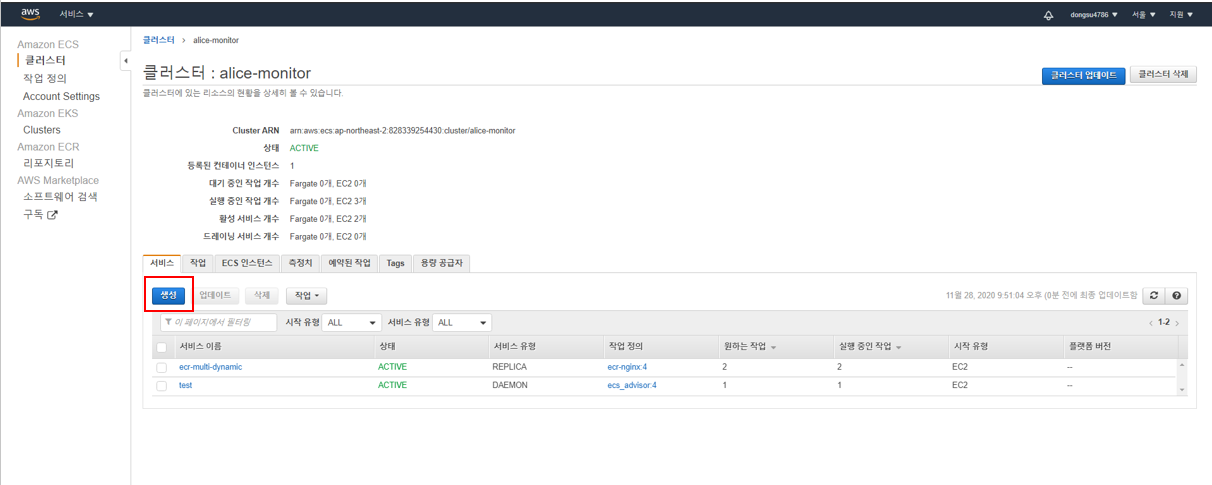Image resolution: width=1212 pixels, height=485 pixels.
Task: Open the 시작 유형 ALL dropdown
Action: 352,323
